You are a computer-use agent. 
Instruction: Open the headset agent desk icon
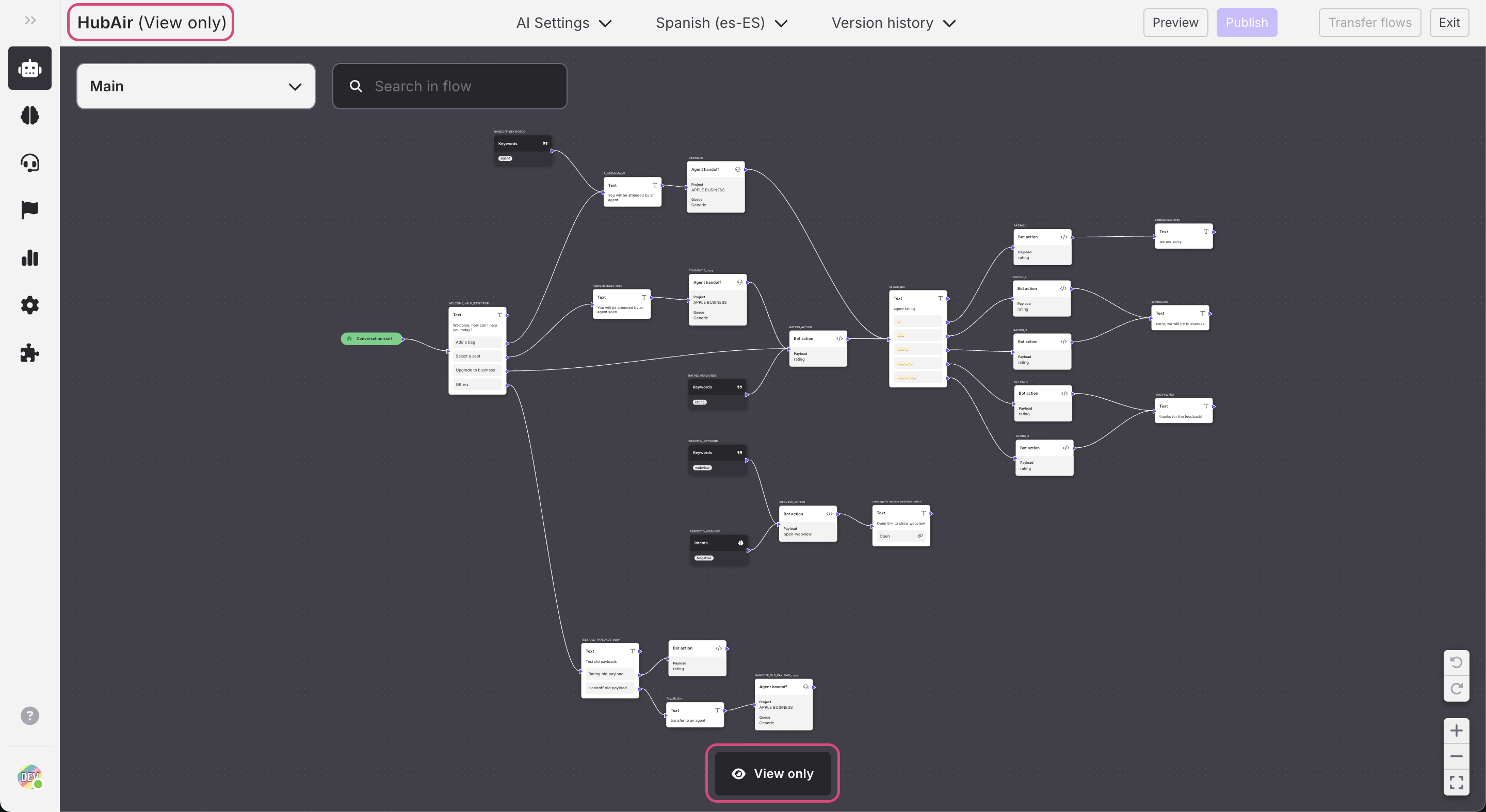tap(29, 163)
